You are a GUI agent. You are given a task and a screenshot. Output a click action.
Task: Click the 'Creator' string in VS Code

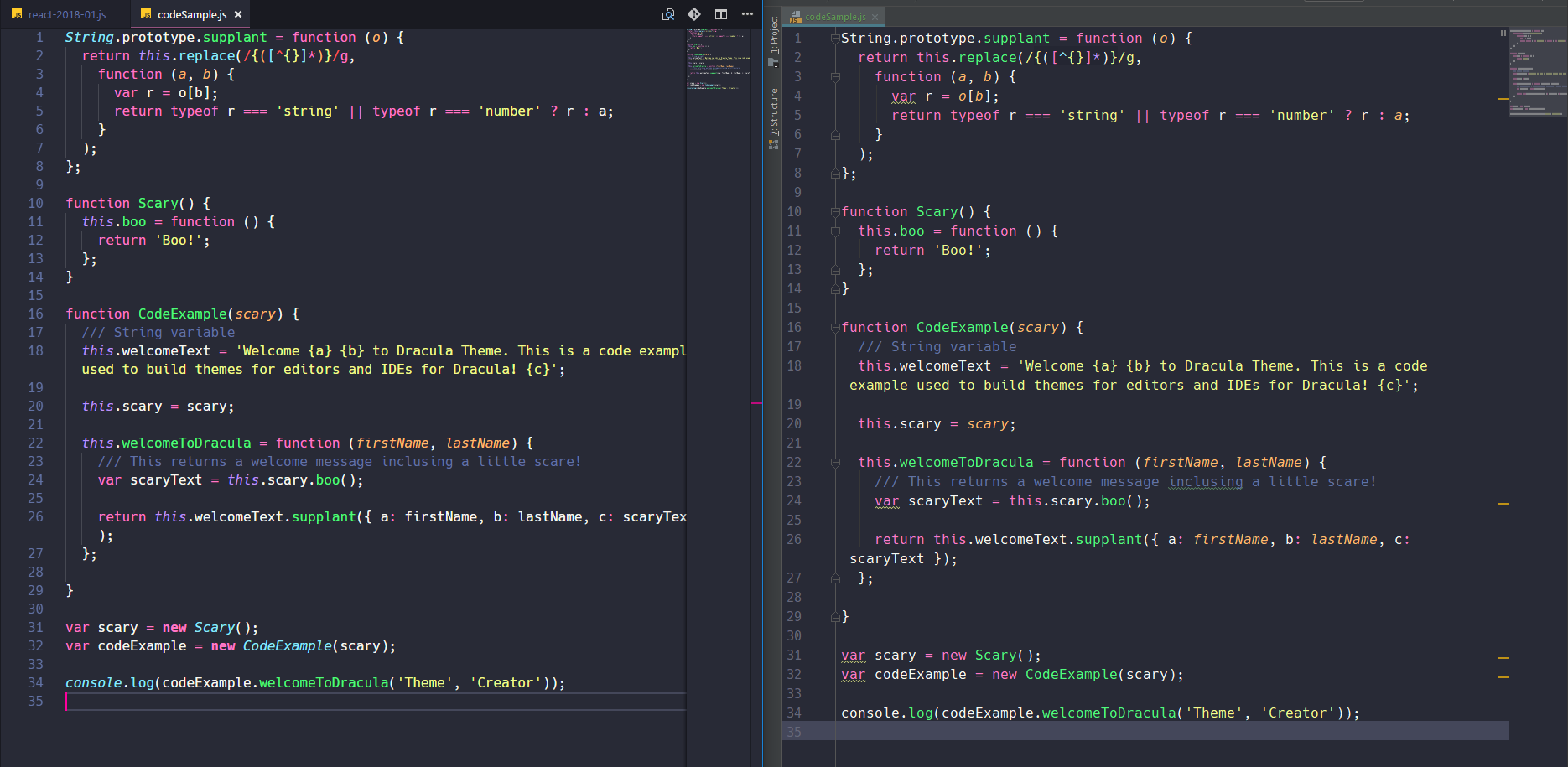tap(505, 682)
